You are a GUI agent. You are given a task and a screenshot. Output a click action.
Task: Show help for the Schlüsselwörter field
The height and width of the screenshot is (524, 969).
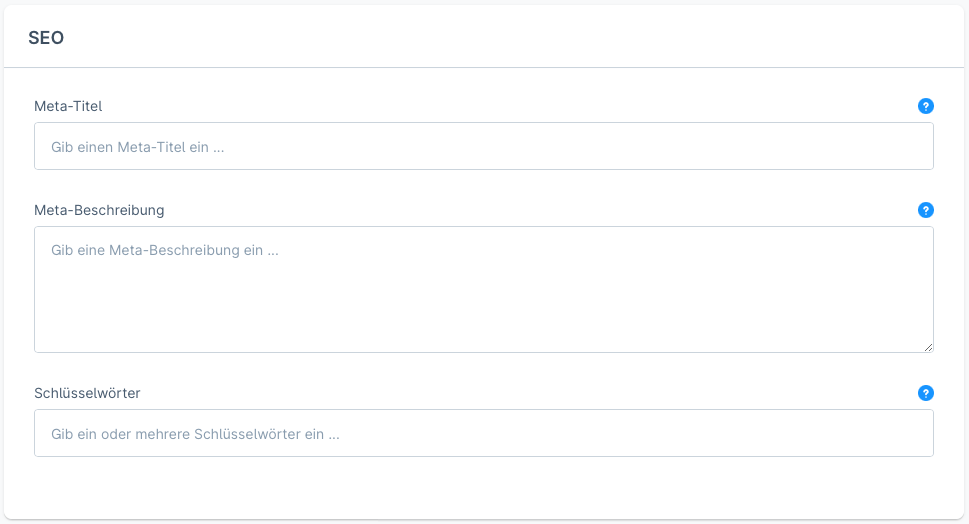pyautogui.click(x=925, y=393)
